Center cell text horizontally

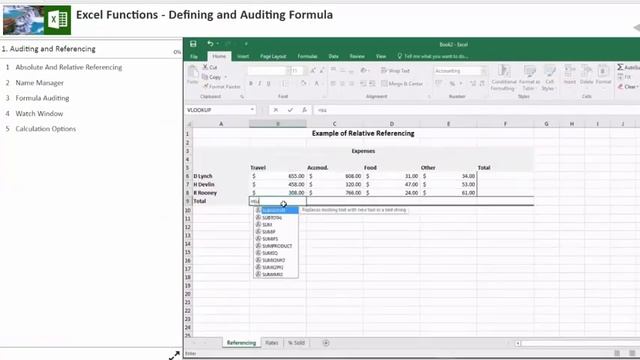(342, 84)
